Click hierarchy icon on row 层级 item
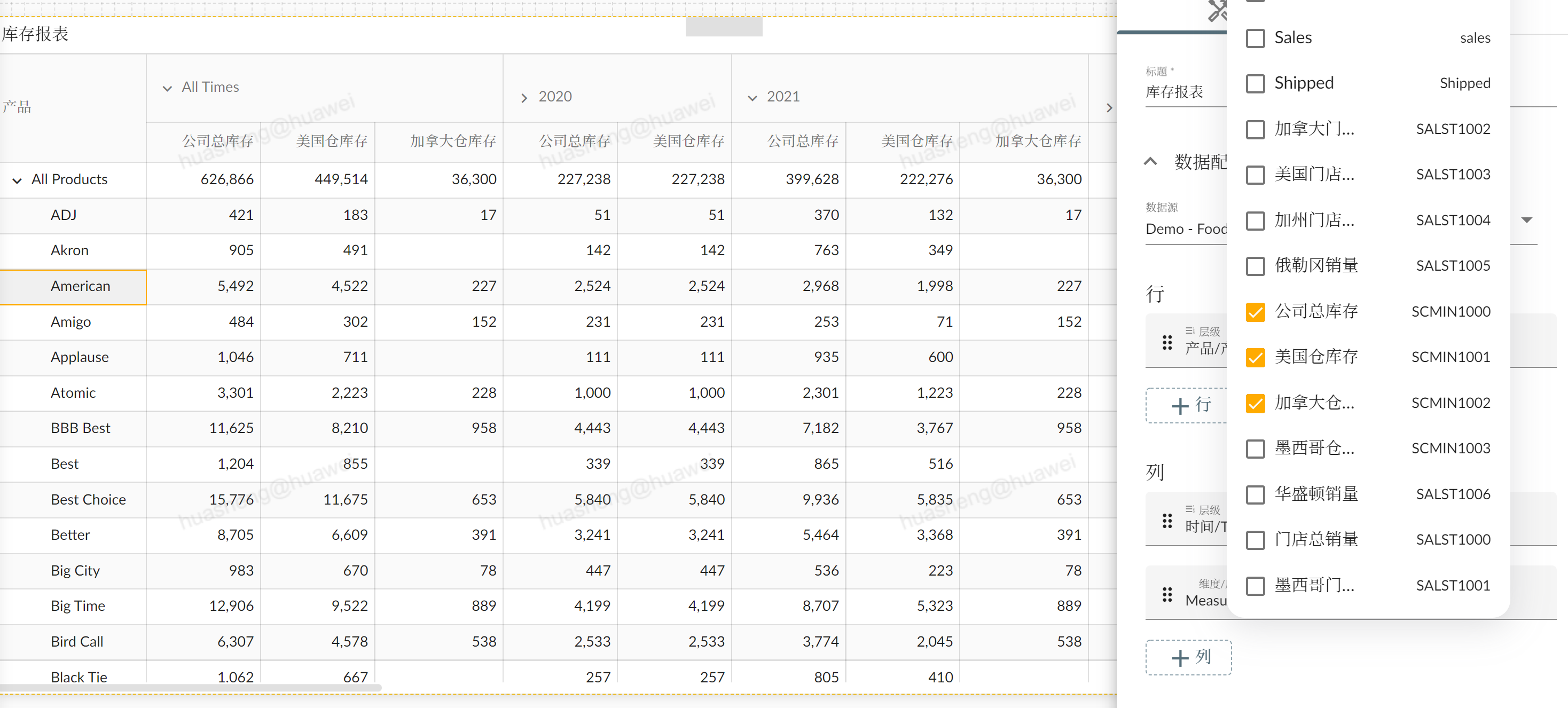This screenshot has width=1568, height=708. pyautogui.click(x=1189, y=331)
